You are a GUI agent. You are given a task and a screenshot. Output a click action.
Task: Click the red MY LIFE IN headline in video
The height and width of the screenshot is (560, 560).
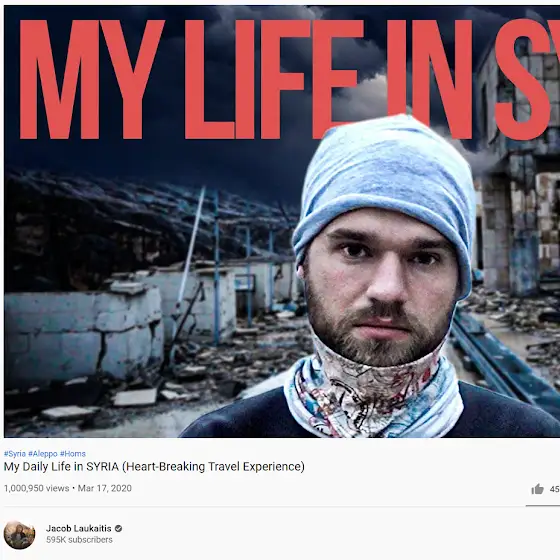click(246, 79)
